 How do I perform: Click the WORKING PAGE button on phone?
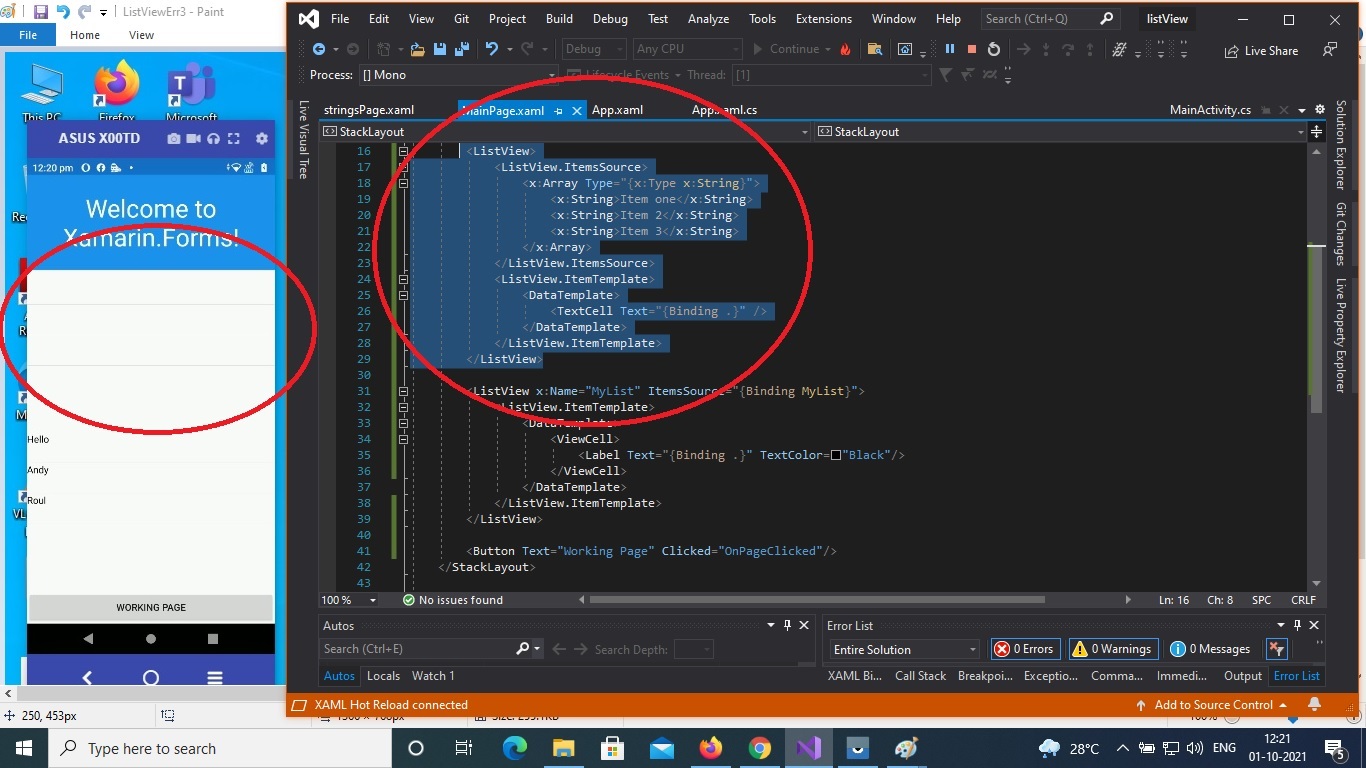[151, 607]
